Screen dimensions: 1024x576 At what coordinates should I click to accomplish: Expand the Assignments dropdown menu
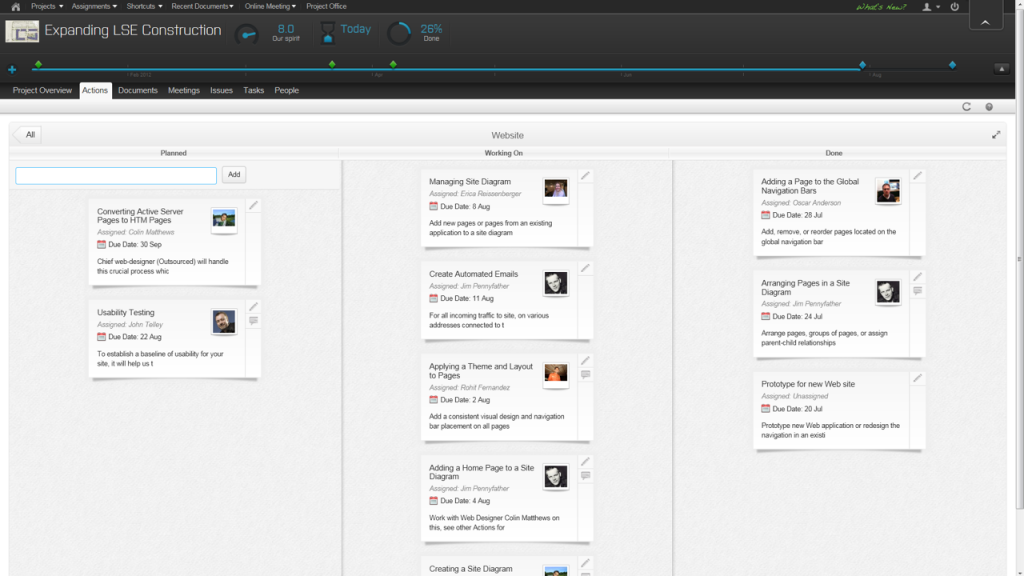point(94,7)
